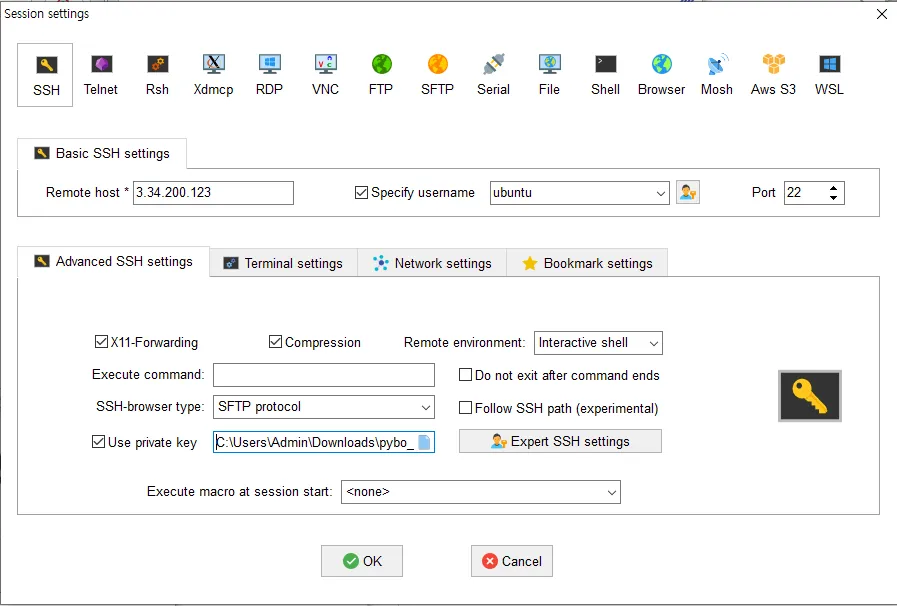Click the Remote host input field
This screenshot has width=897, height=606.
click(213, 193)
